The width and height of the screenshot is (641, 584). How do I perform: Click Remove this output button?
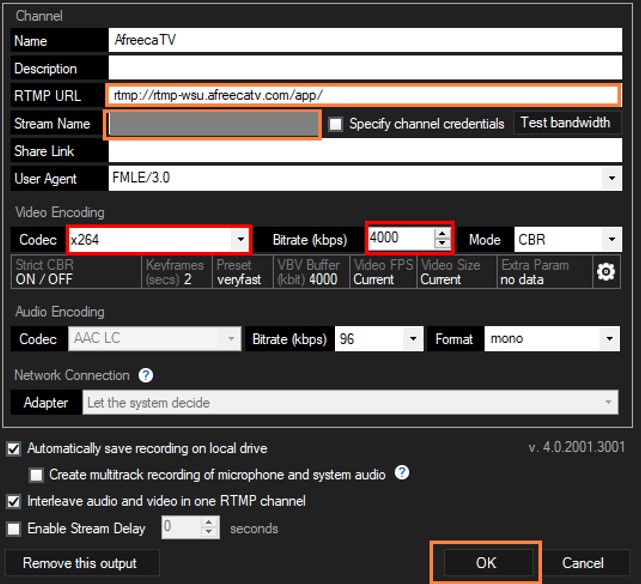coord(82,563)
